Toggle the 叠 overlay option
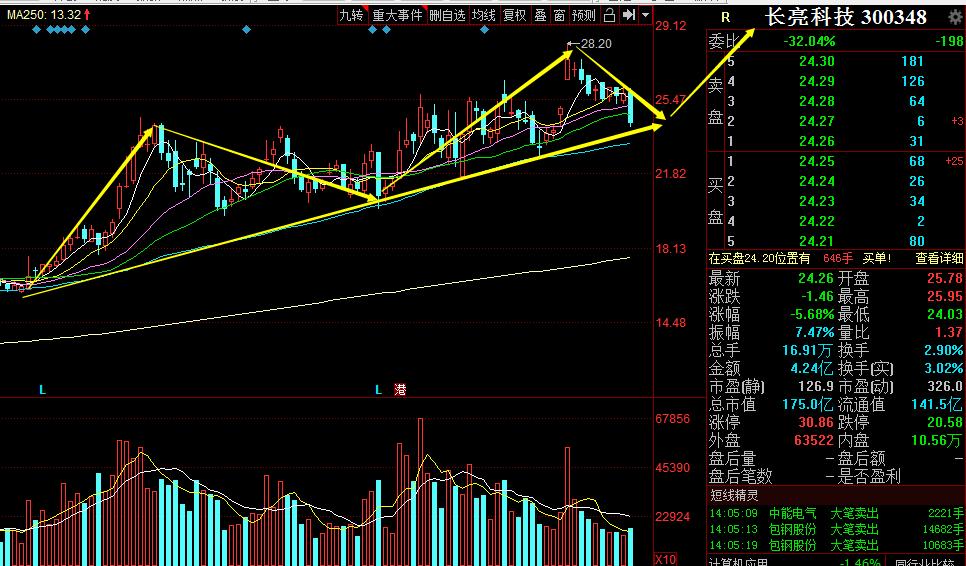This screenshot has width=966, height=566. click(540, 15)
